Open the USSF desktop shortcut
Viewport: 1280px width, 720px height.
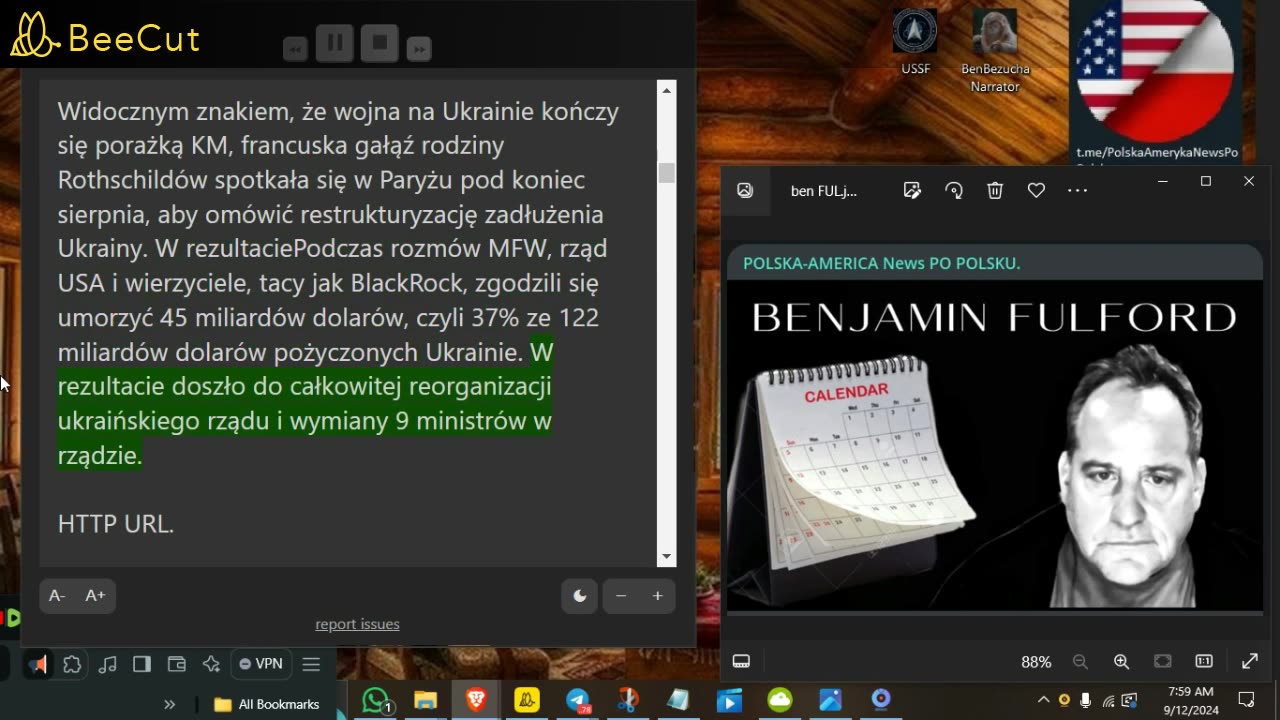[915, 42]
